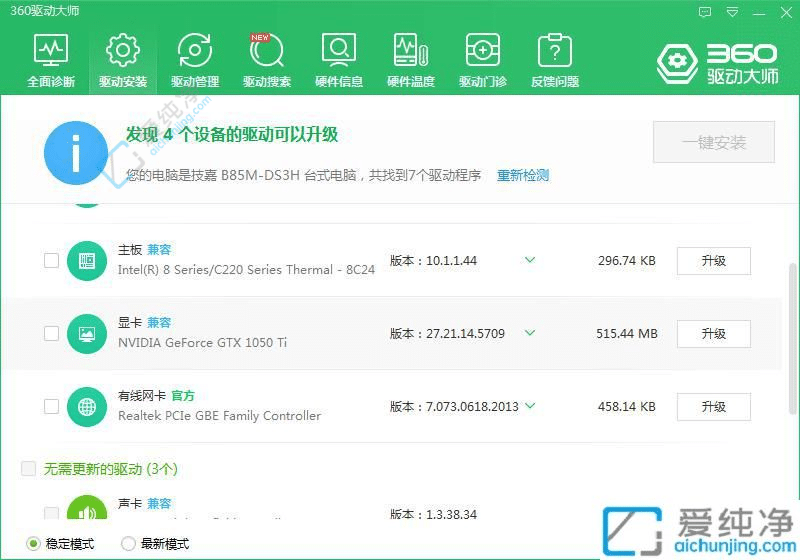Click the 声卡 sound card device icon
The image size is (800, 560).
87,507
